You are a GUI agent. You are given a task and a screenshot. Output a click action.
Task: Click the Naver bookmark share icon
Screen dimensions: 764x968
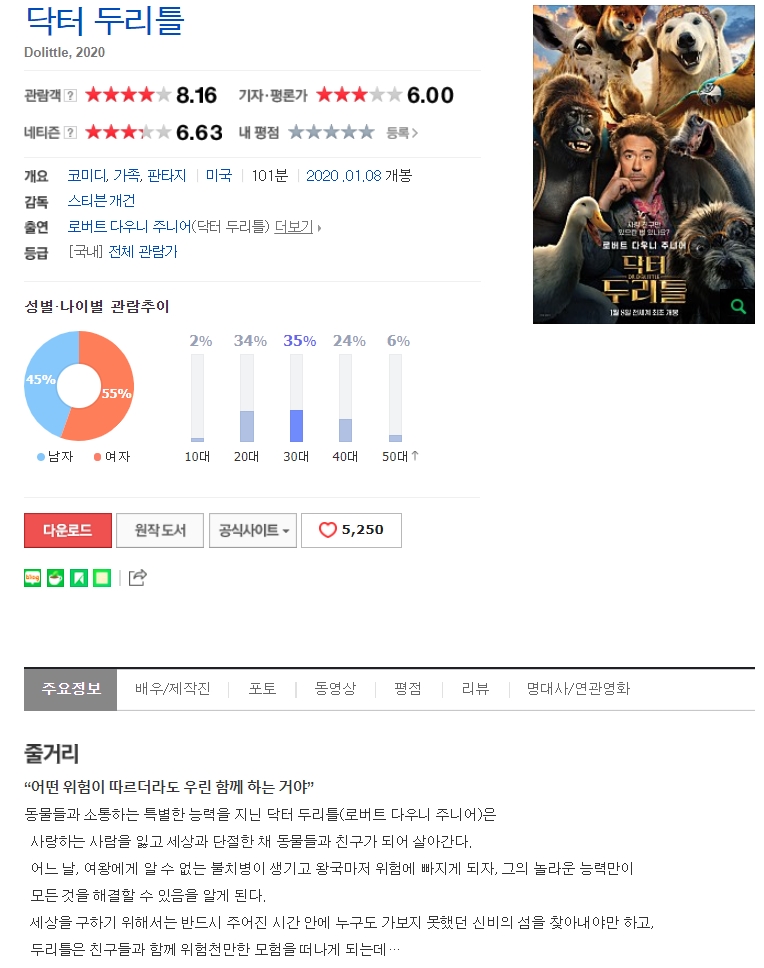coord(79,578)
